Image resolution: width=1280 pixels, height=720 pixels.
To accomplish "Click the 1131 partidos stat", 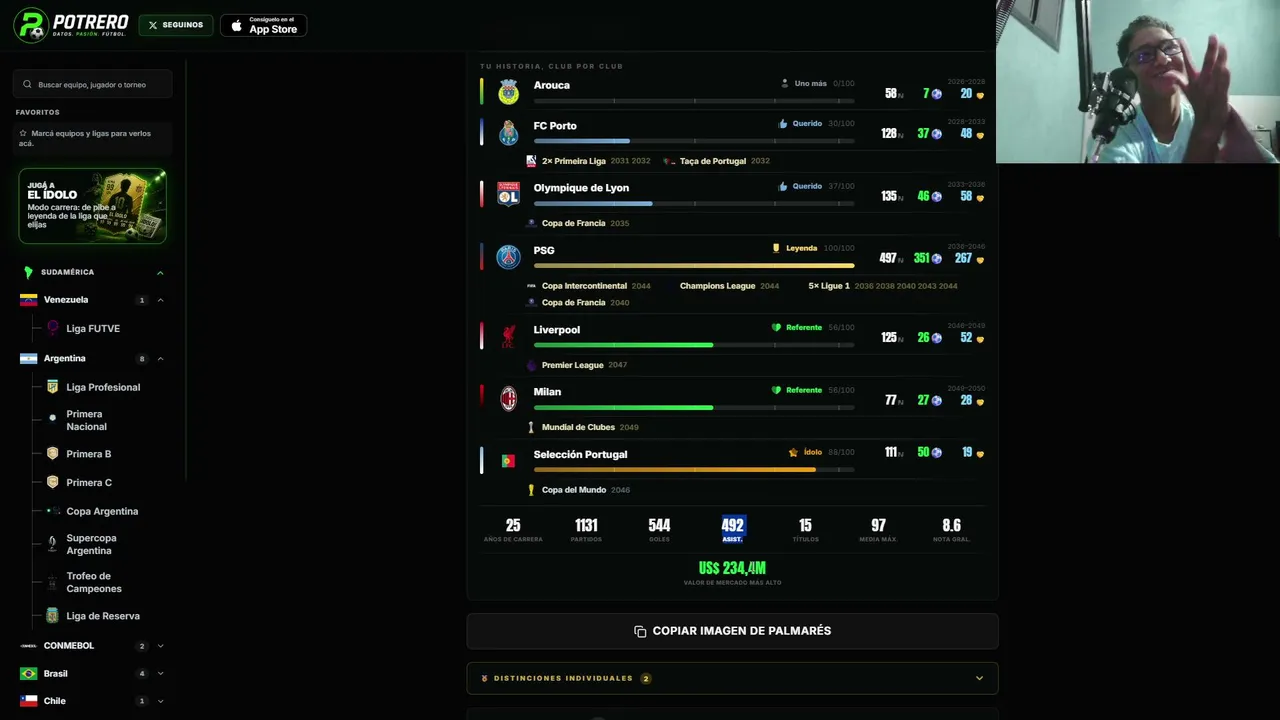I will (586, 529).
